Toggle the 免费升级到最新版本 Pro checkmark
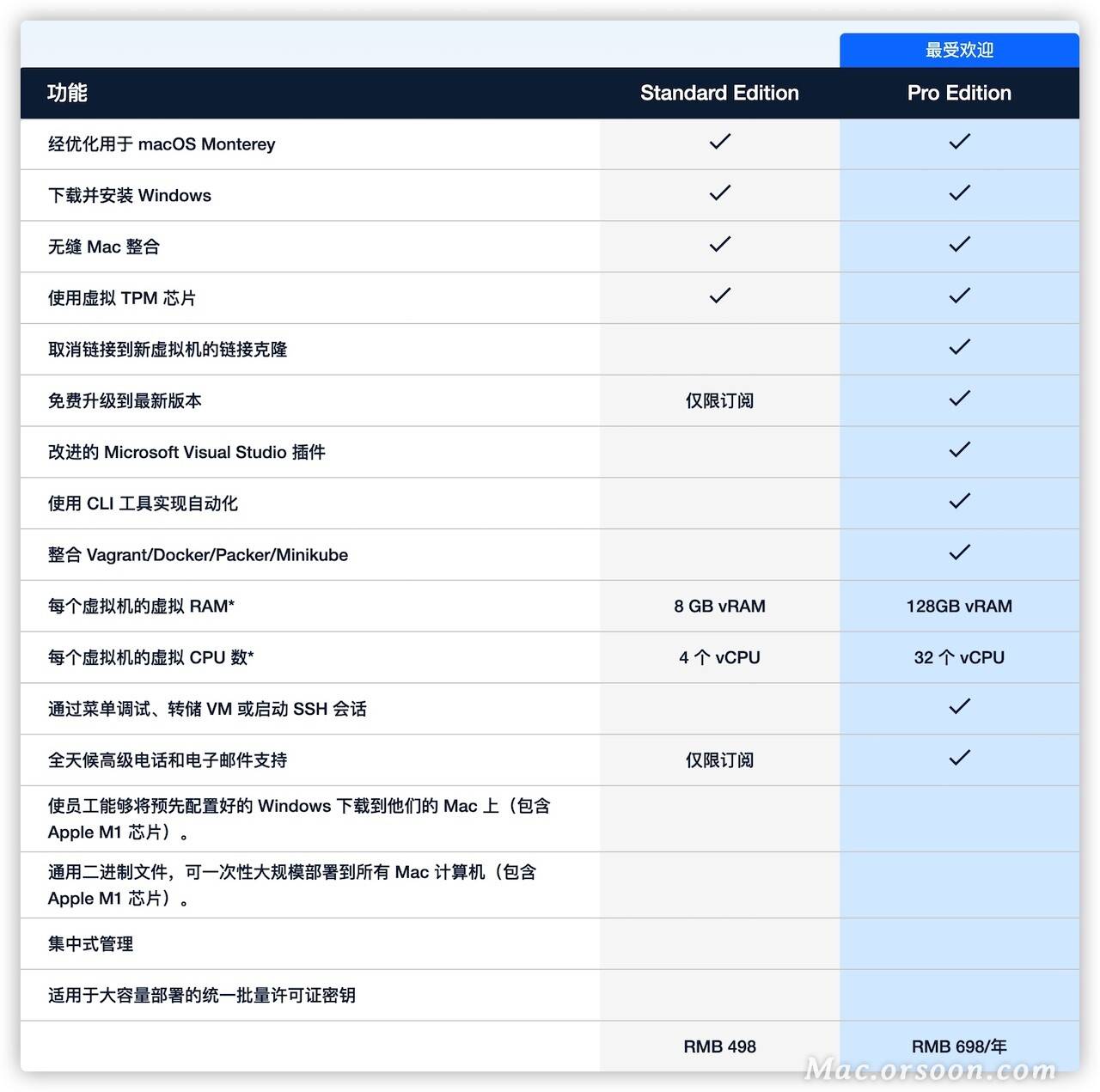Viewport: 1100px width, 1092px height. 959,399
